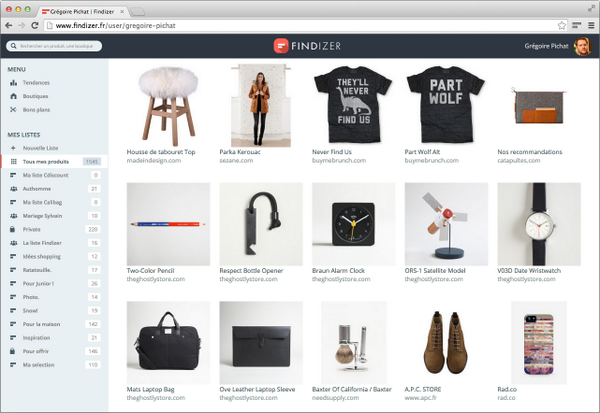
Task: Click the list icon beside Ma liste Cdiscount
Action: click(x=13, y=175)
